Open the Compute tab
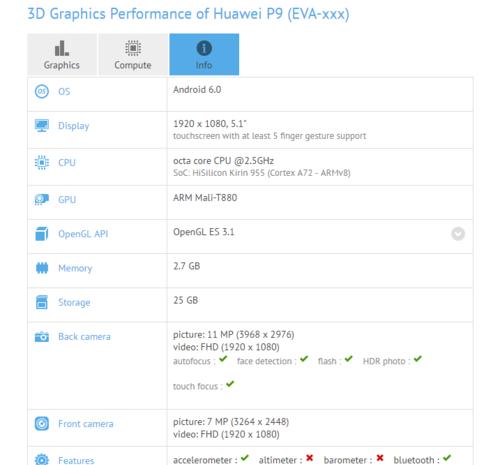Viewport: 500px width, 465px height. [133, 54]
